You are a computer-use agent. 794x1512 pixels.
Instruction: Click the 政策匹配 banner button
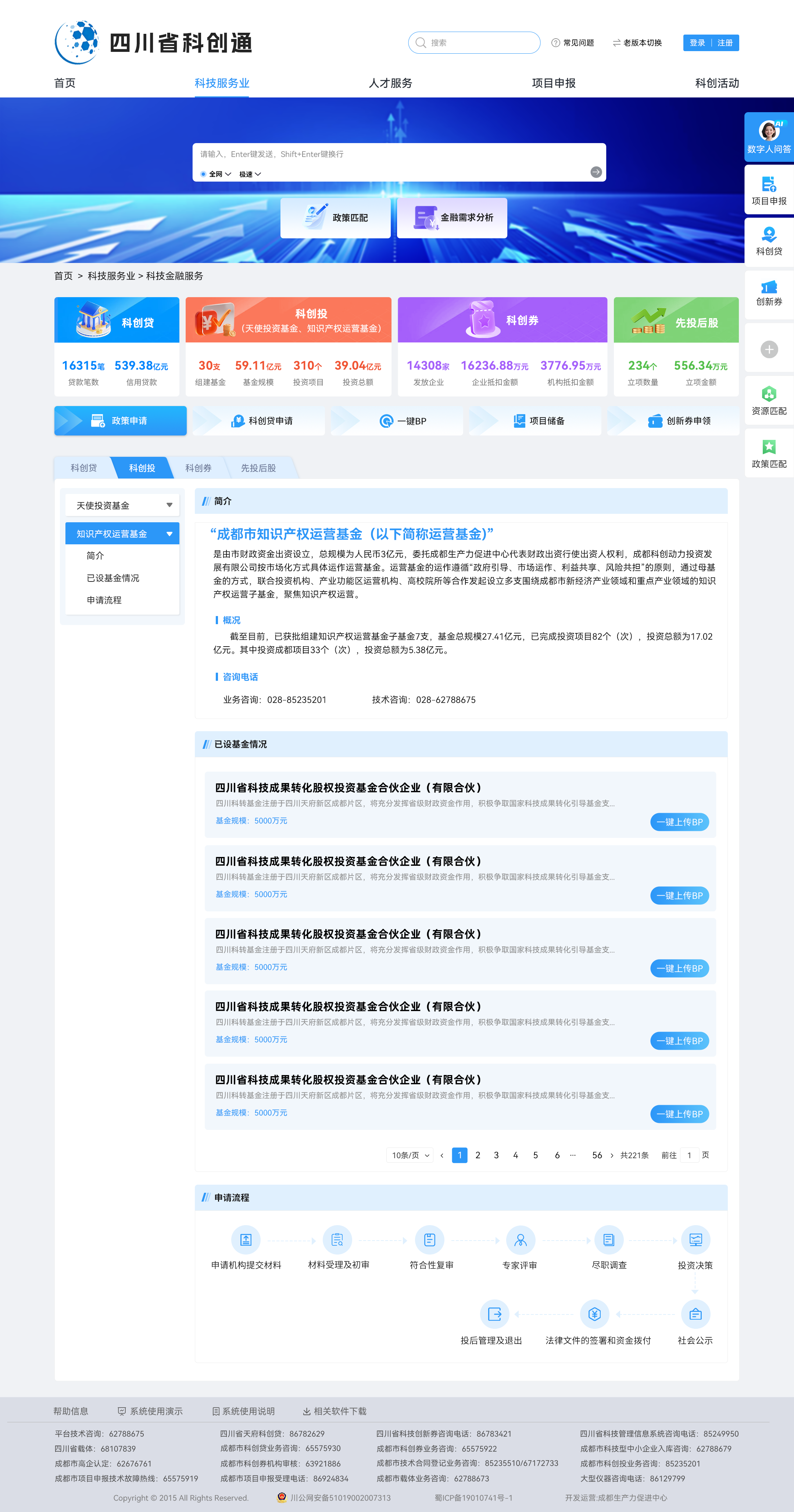click(336, 218)
